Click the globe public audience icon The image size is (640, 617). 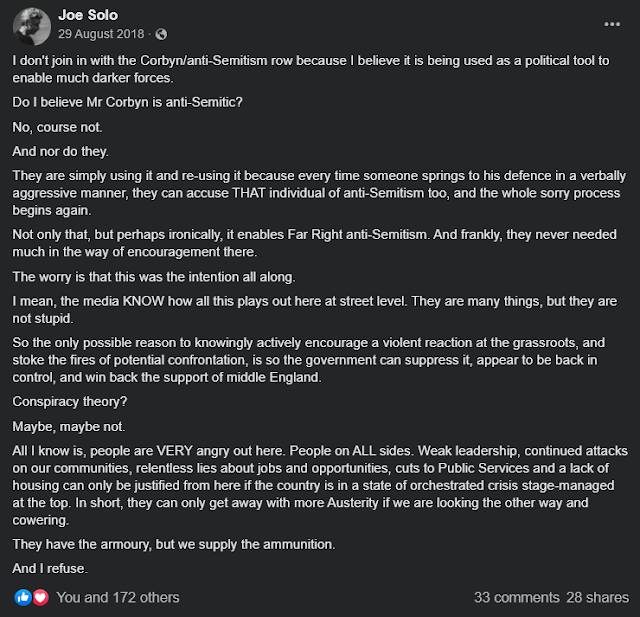coord(161,34)
